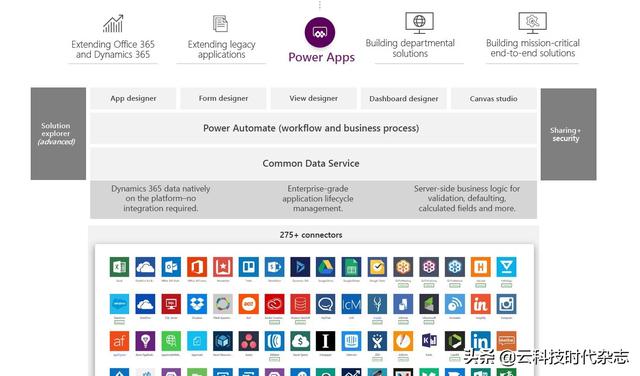Open the Sharing + security panel

(x=569, y=134)
